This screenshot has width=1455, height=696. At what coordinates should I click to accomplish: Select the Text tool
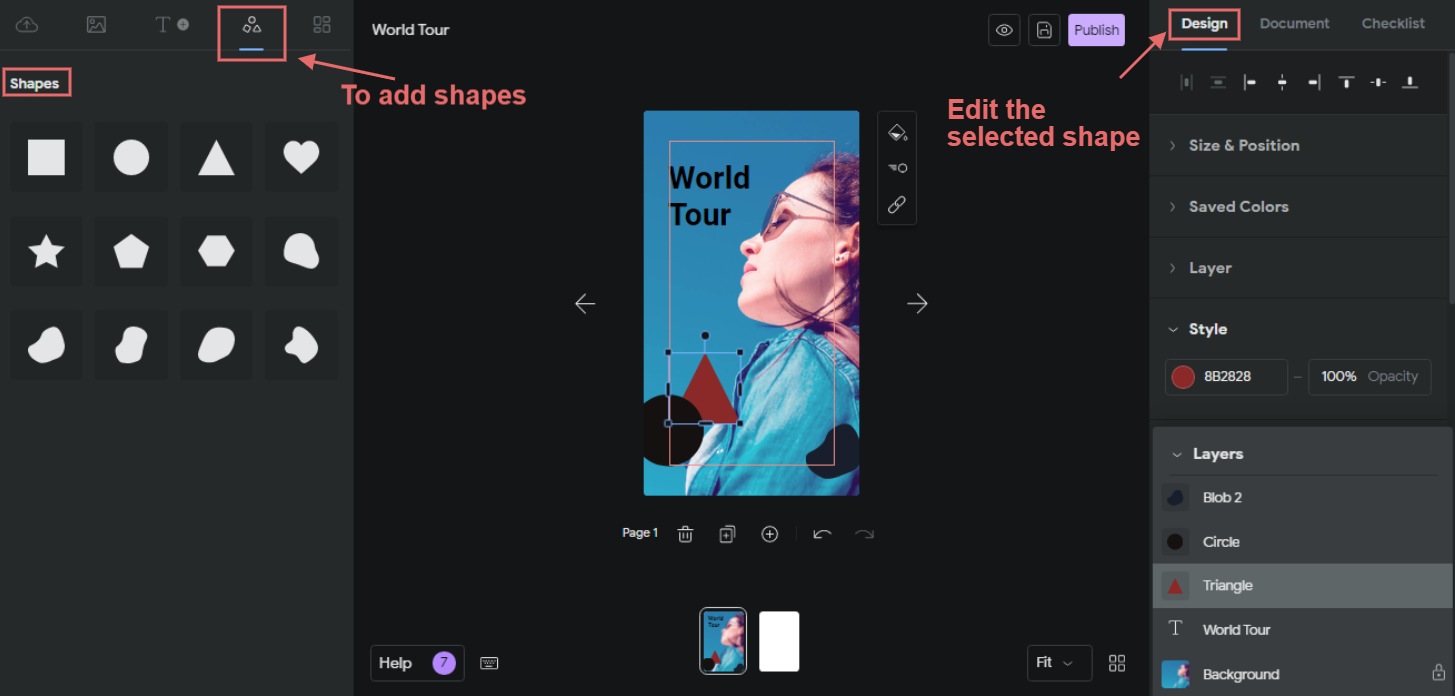(165, 24)
